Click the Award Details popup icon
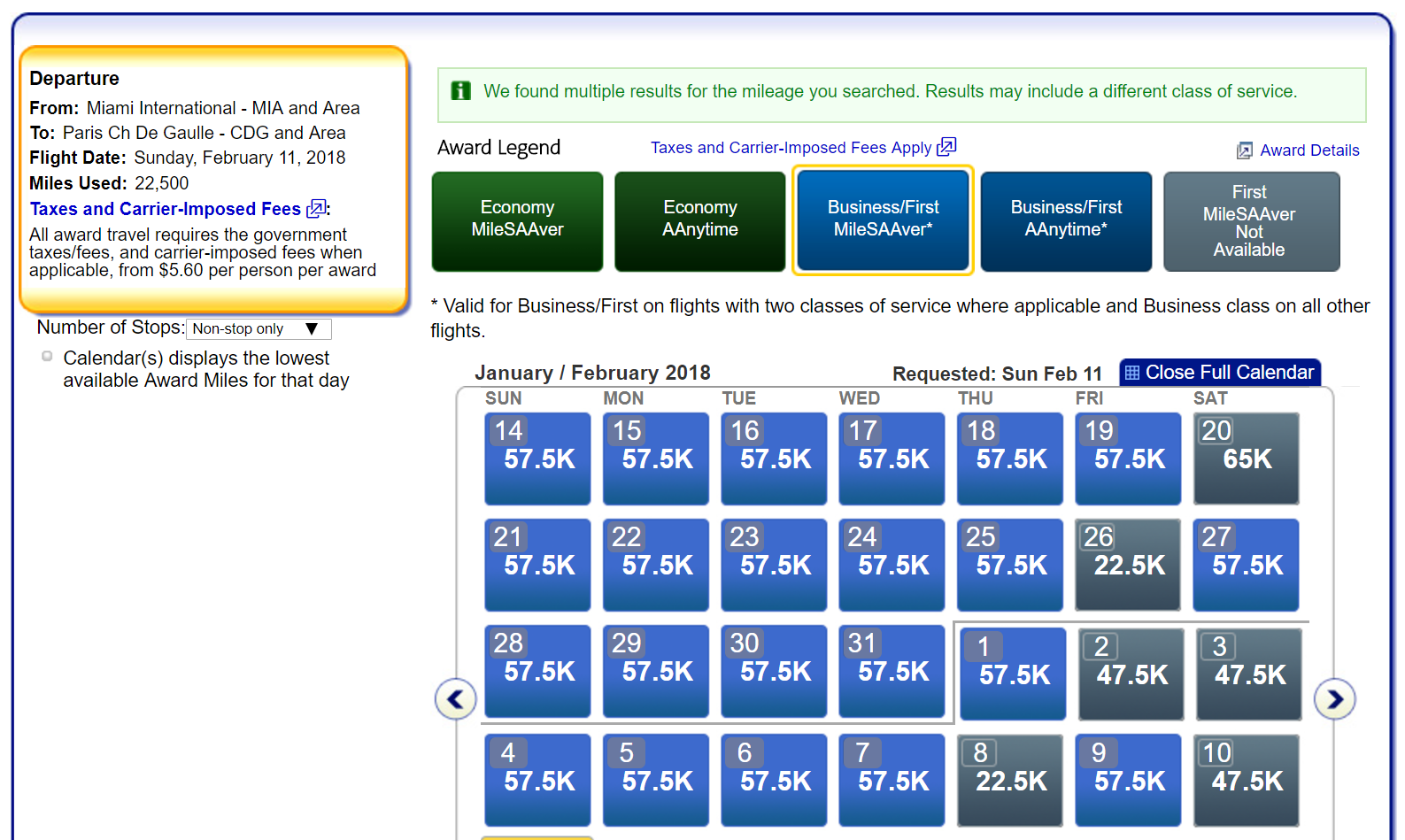The width and height of the screenshot is (1405, 840). click(x=1245, y=150)
